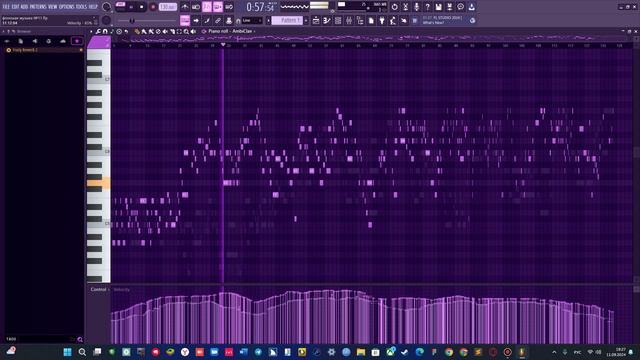Click the playhead marker on the timeline
This screenshot has height=360, width=640.
click(x=223, y=44)
